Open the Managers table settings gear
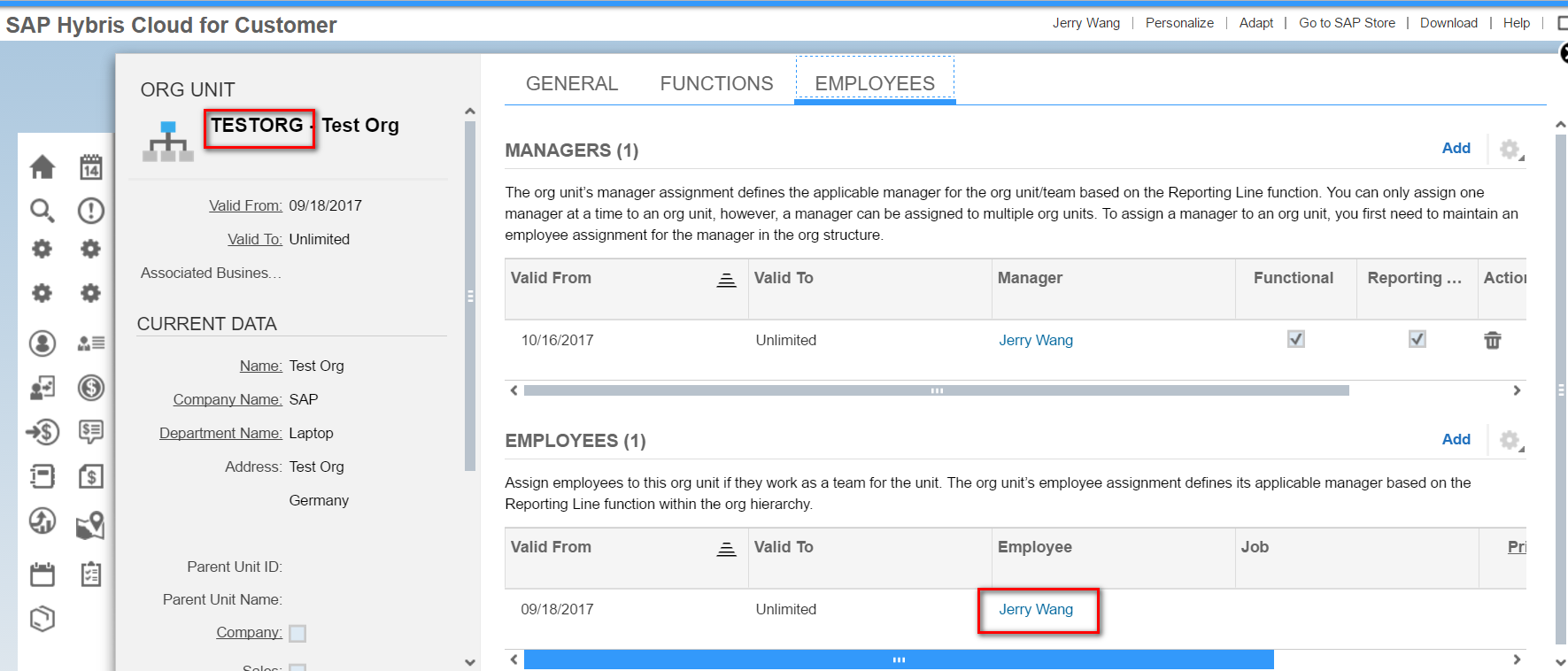The height and width of the screenshot is (671, 1568). click(1511, 150)
